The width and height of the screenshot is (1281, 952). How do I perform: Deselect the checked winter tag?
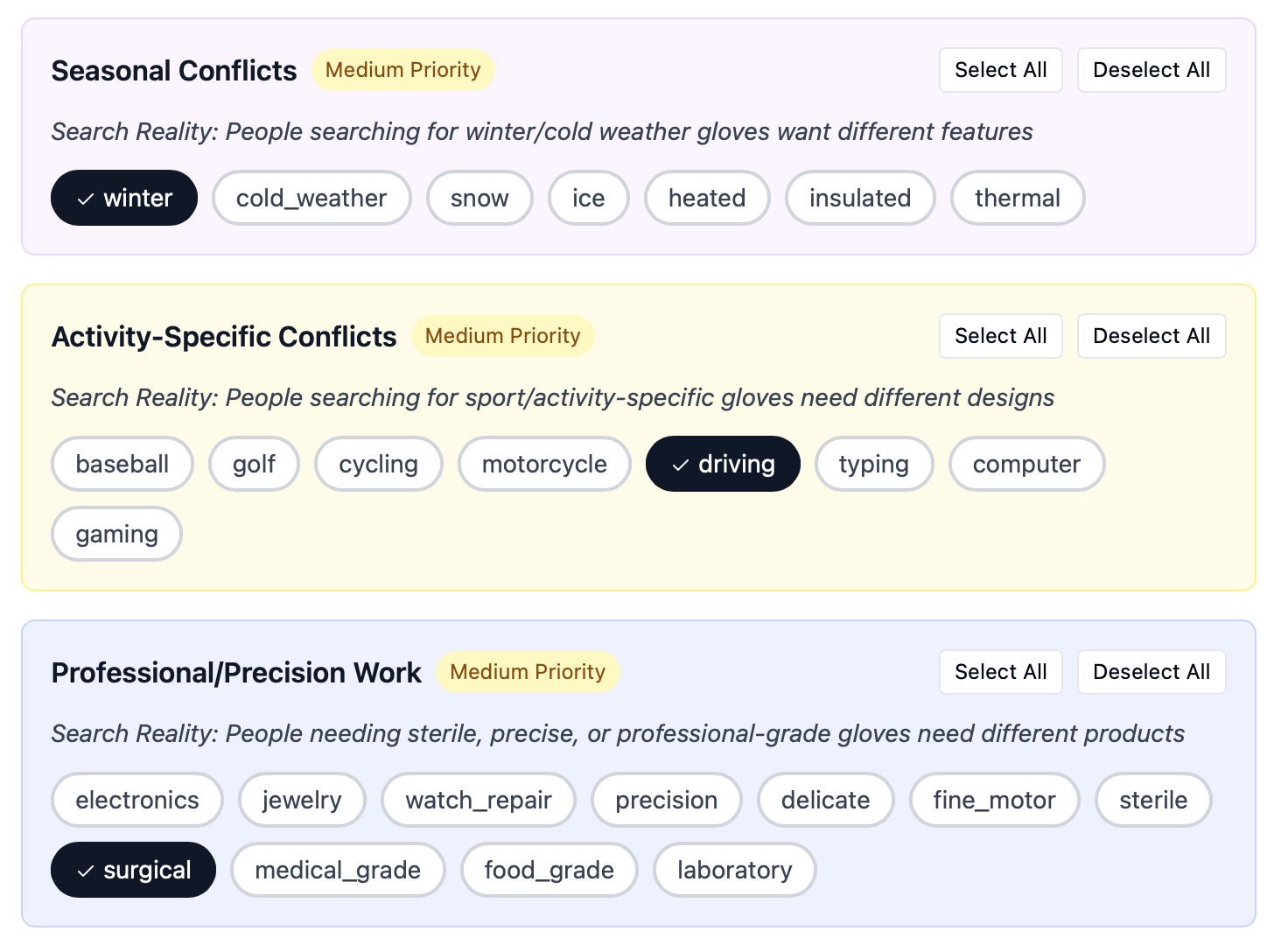point(124,198)
